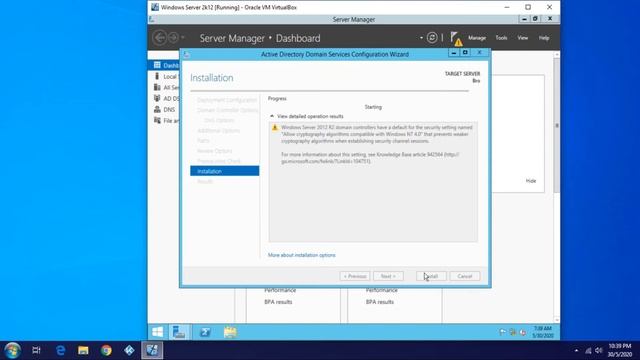Click Hide in the welcome tile

tap(531, 181)
